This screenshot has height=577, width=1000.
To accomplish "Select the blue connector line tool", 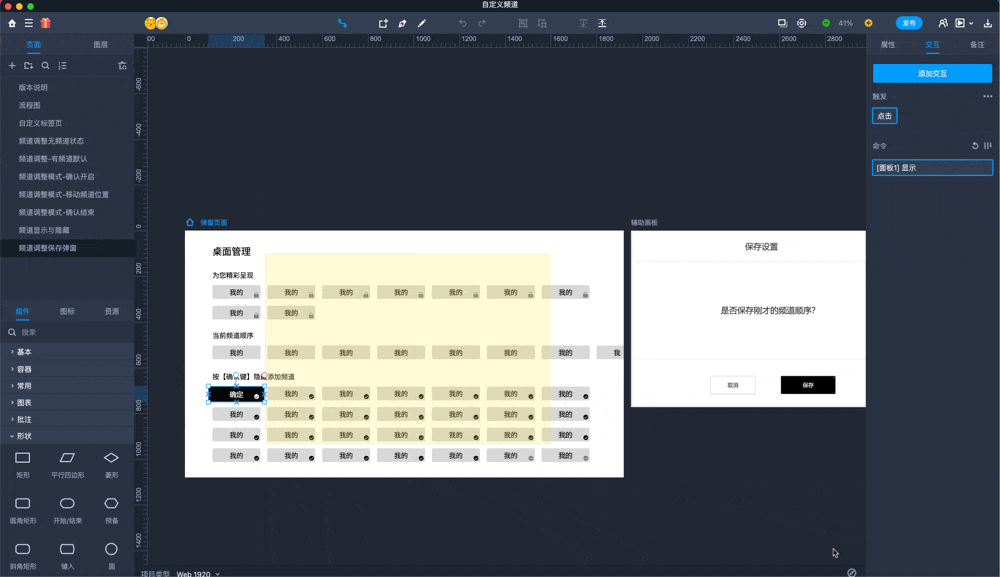I will pos(342,23).
